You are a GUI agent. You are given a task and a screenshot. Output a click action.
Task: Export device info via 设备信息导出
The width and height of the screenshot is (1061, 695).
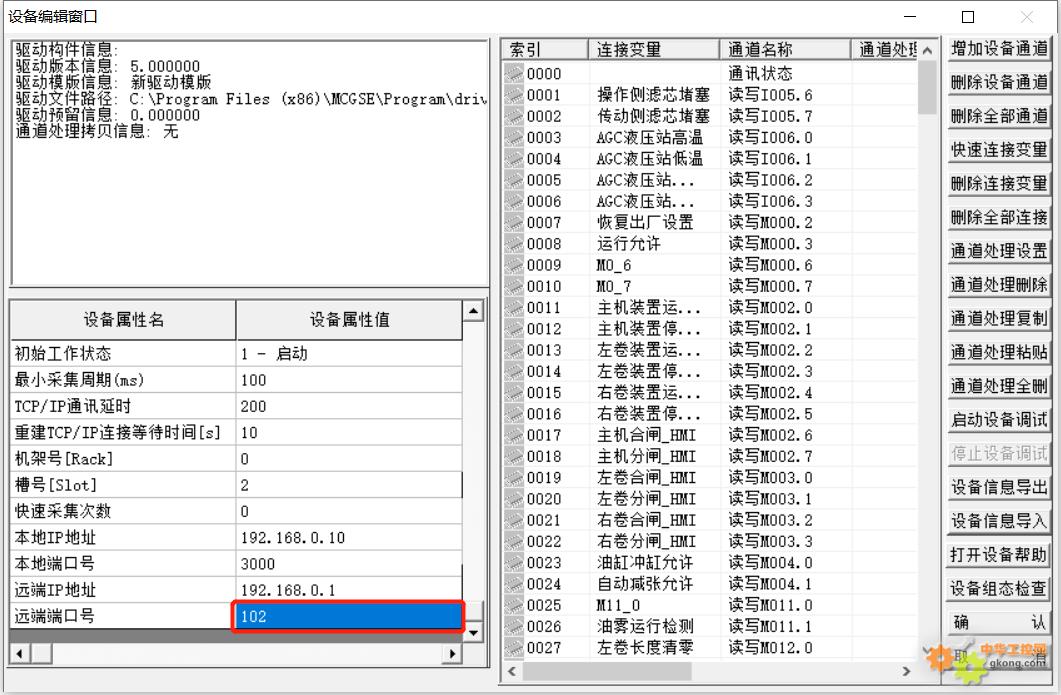998,487
